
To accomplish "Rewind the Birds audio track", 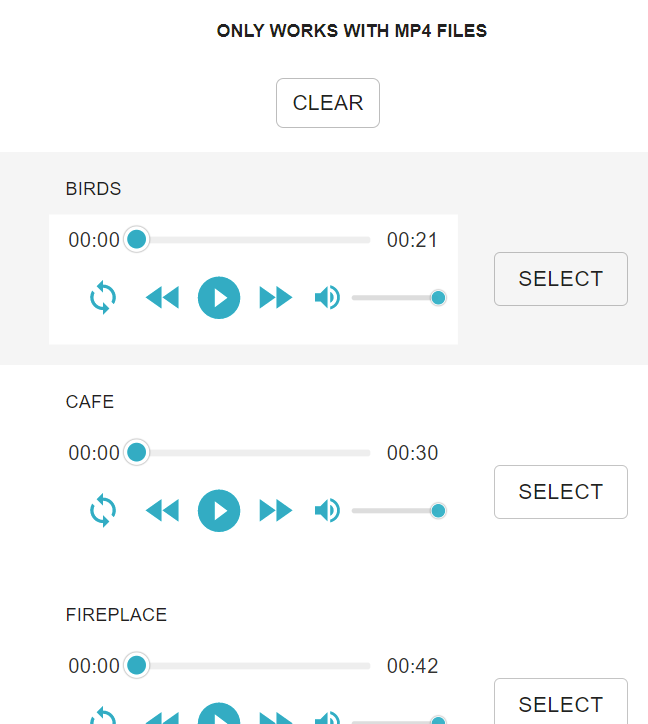I will tap(162, 298).
